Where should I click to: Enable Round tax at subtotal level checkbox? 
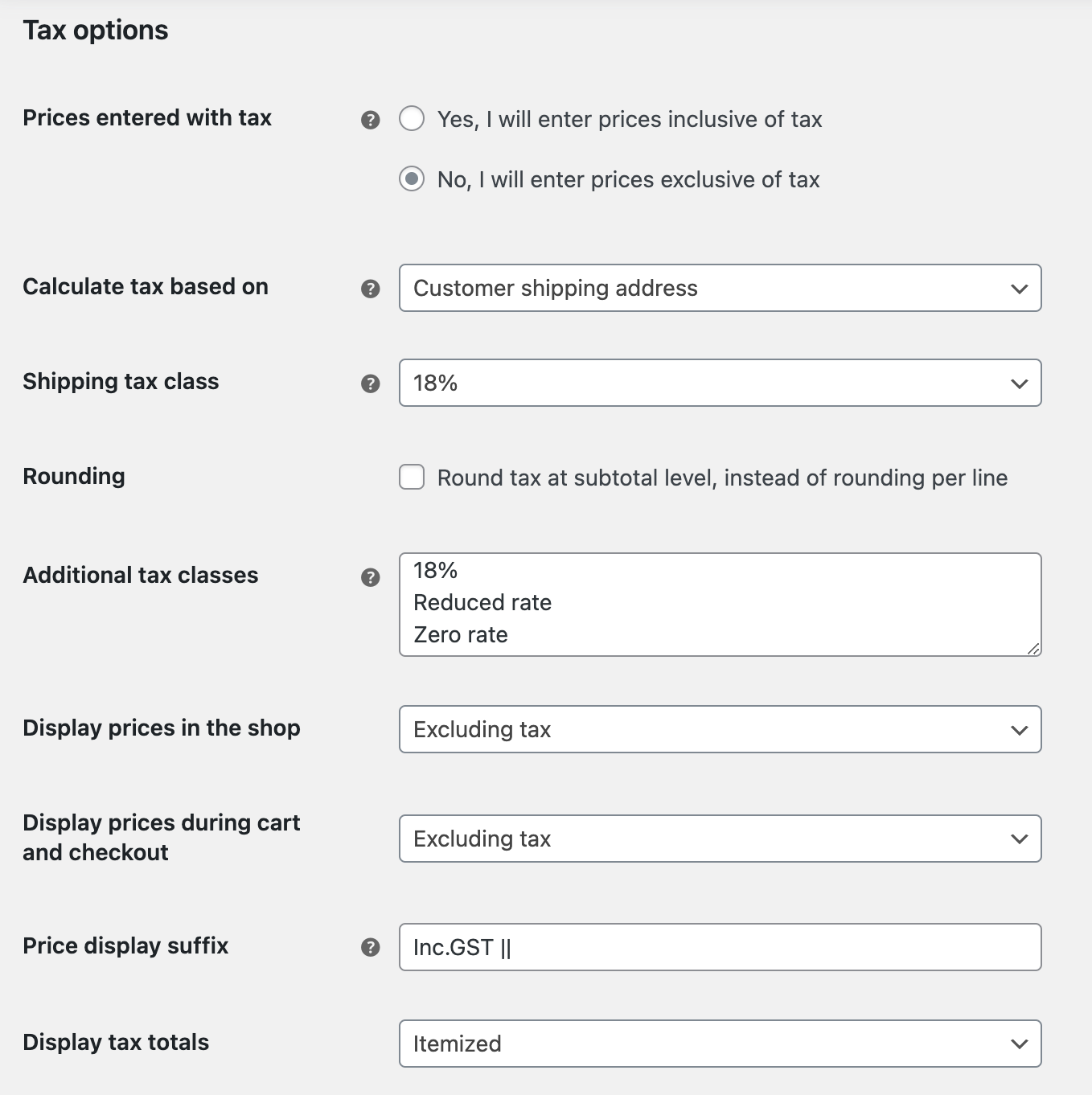click(412, 477)
